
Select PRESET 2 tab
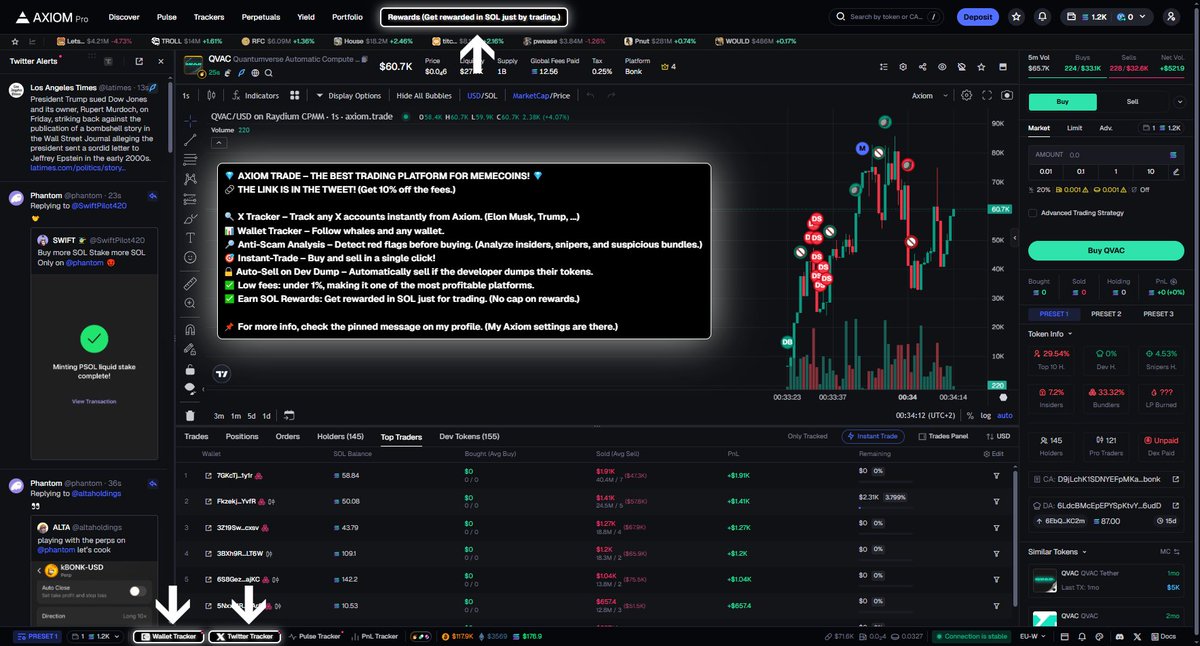(x=1105, y=314)
